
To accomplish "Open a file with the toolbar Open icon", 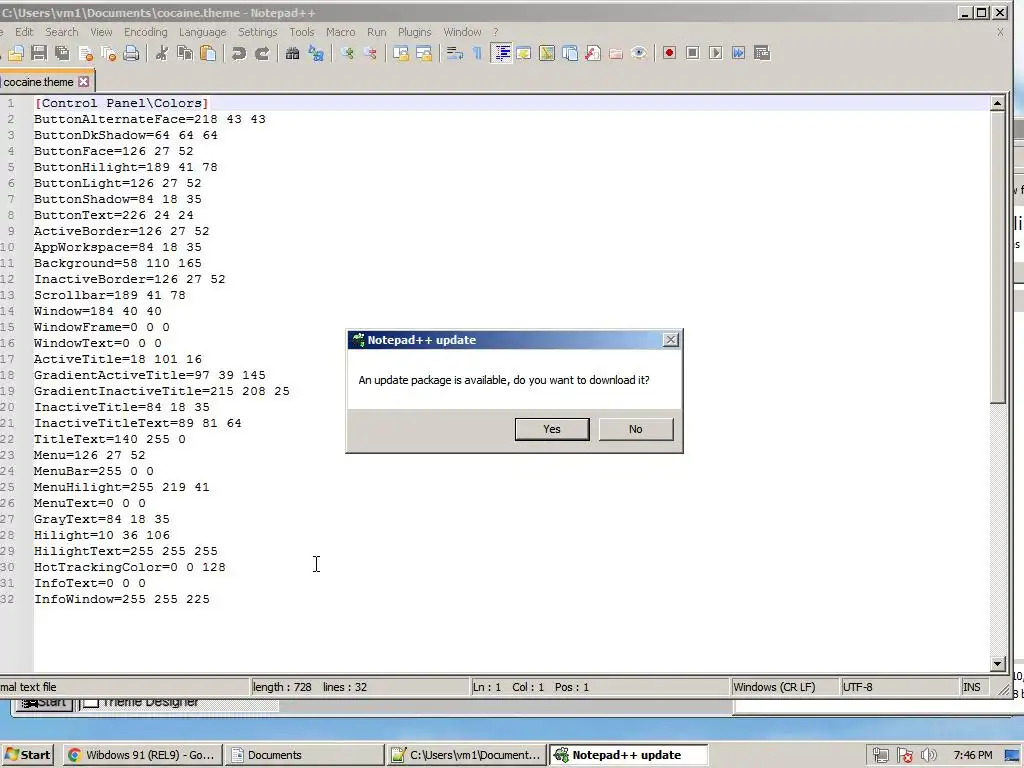I will [x=16, y=54].
